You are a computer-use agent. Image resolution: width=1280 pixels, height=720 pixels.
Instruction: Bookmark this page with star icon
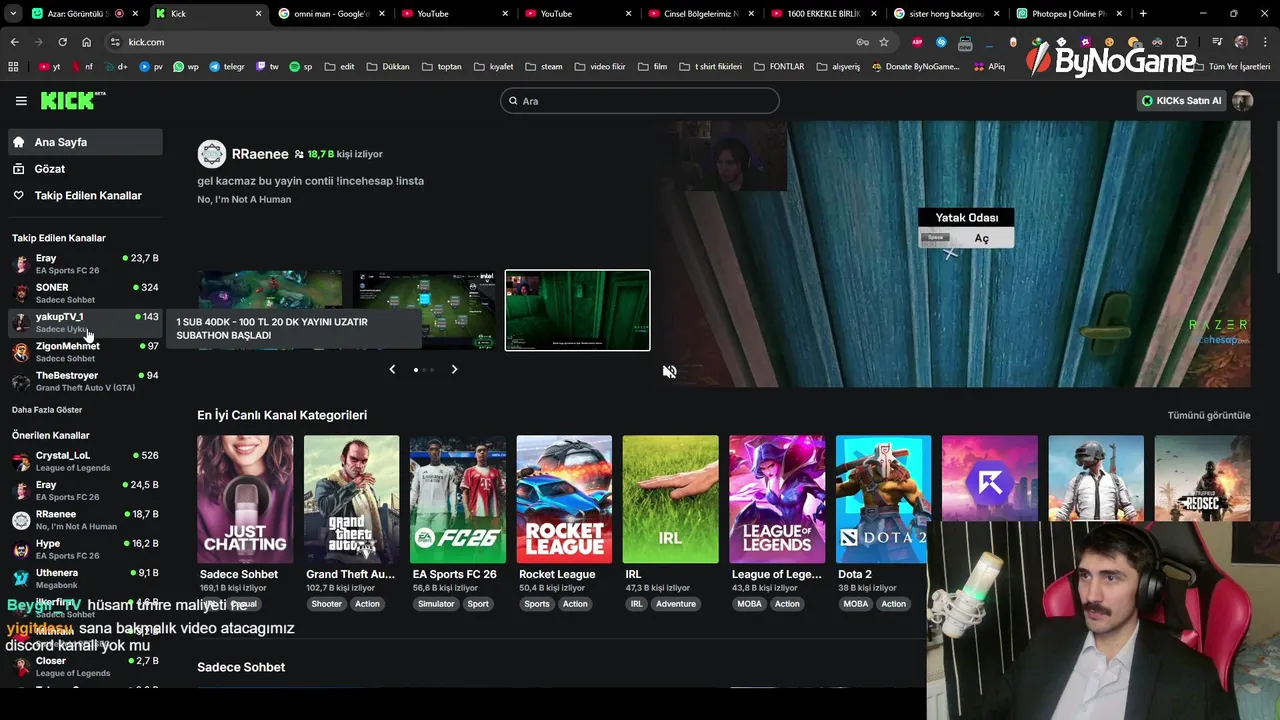(884, 42)
